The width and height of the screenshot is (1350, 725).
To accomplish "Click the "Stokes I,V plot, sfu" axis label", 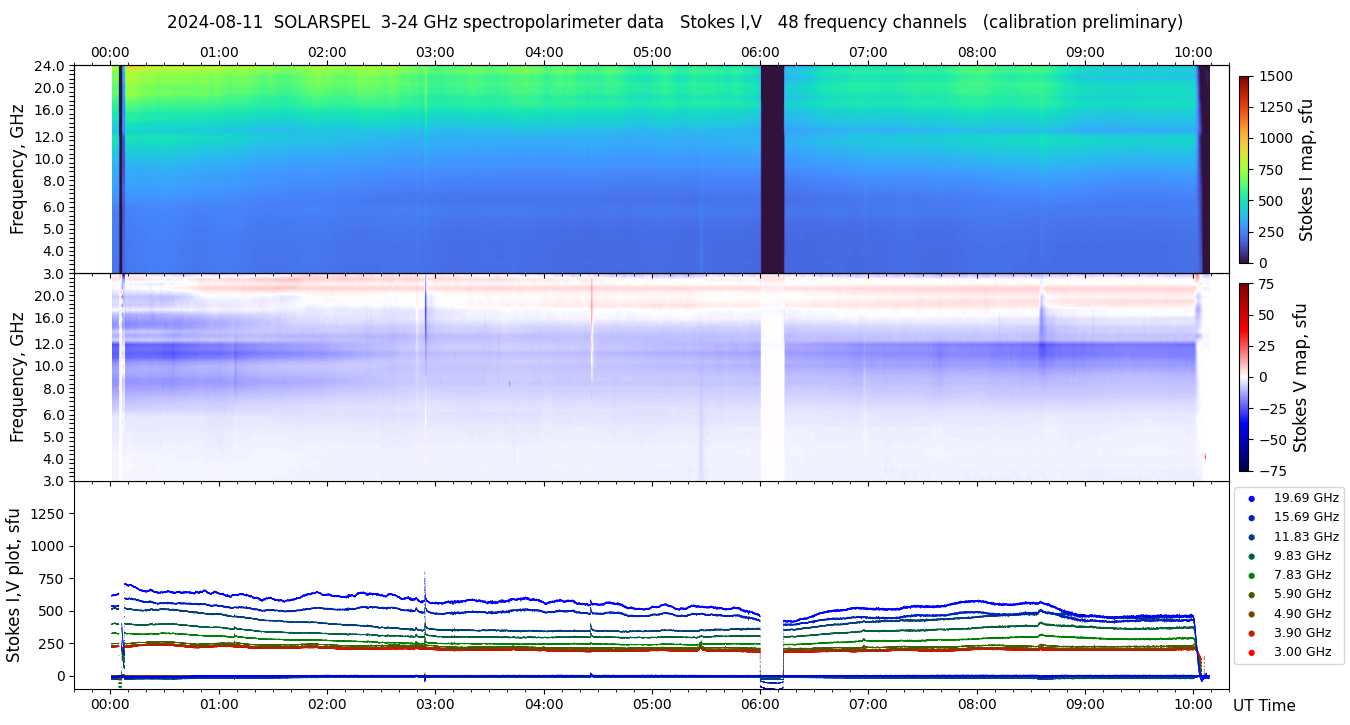I will pos(14,585).
